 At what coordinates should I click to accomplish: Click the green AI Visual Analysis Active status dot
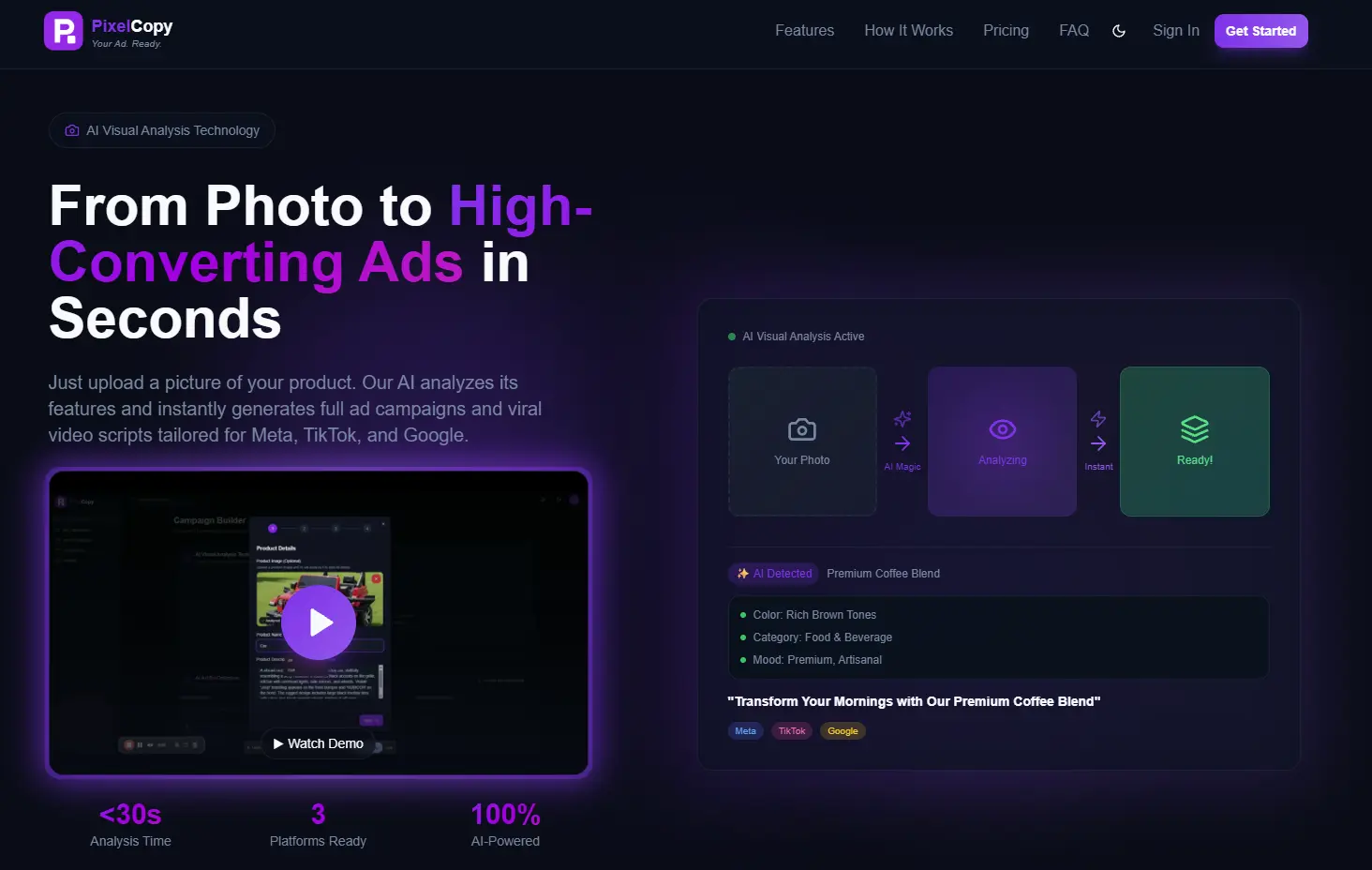pyautogui.click(x=732, y=337)
